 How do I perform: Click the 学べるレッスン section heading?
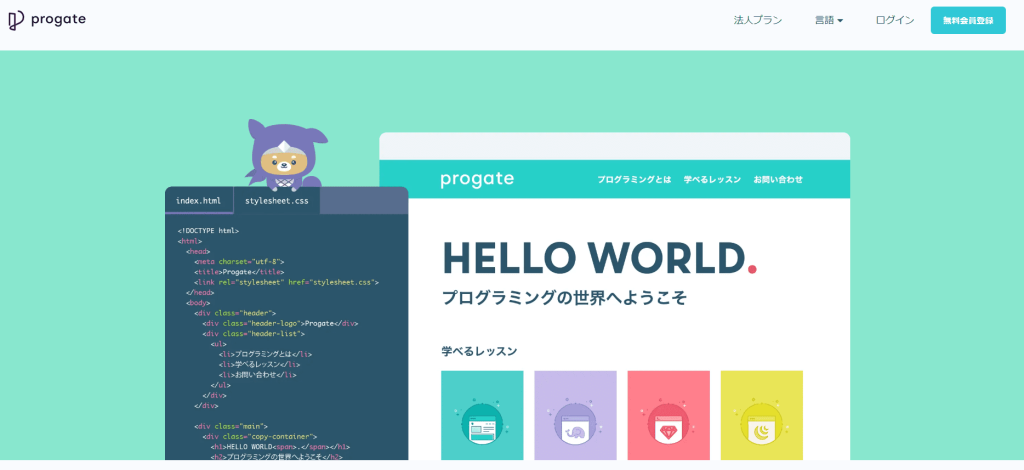coord(479,352)
